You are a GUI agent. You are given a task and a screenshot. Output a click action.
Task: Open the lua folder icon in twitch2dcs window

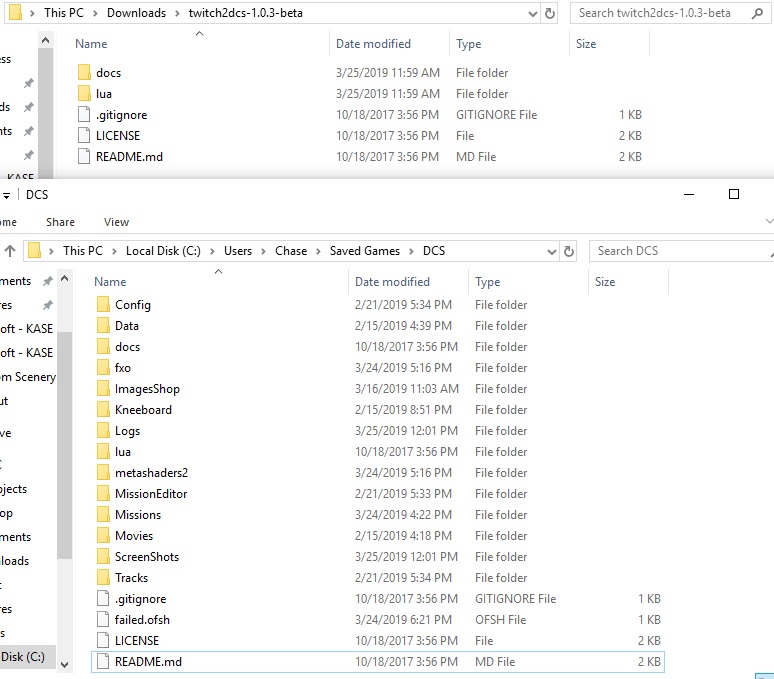click(84, 93)
